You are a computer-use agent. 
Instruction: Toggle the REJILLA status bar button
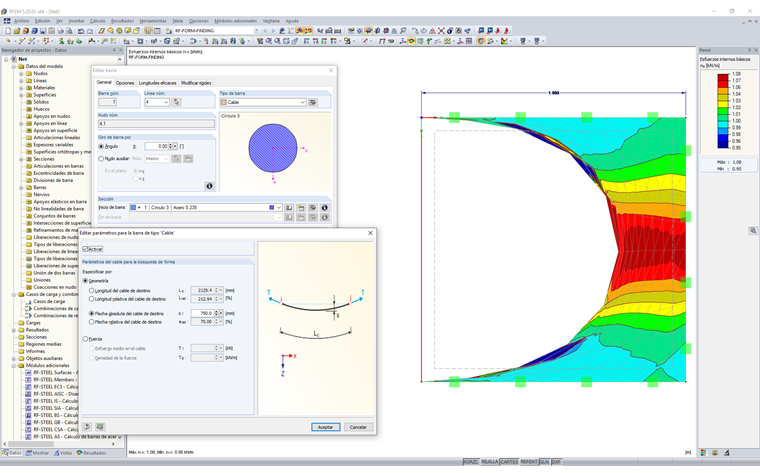(x=489, y=462)
